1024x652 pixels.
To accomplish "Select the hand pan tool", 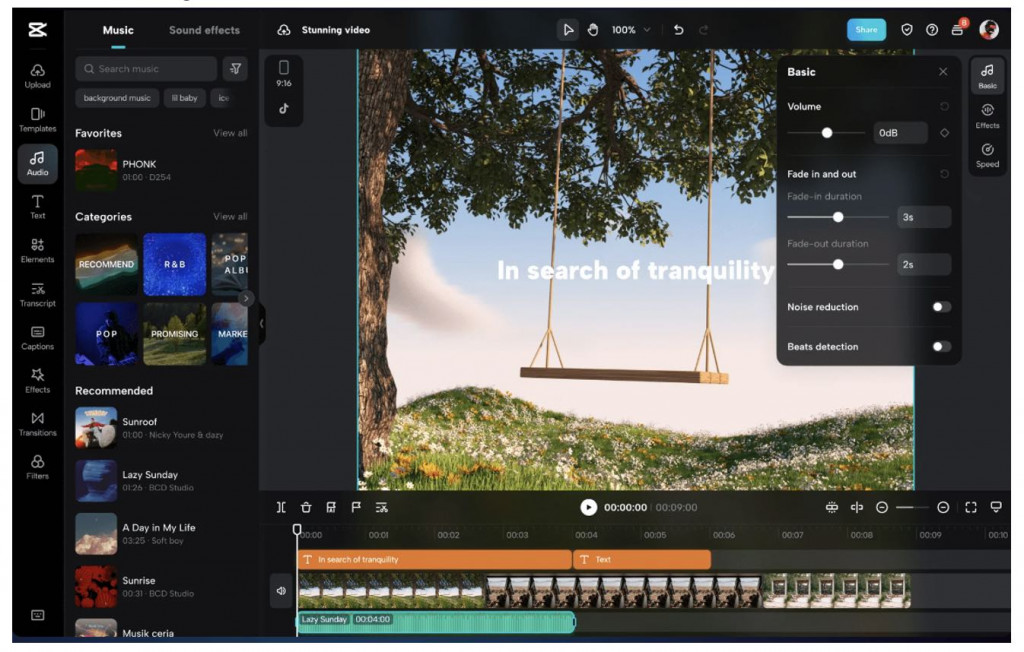I will pyautogui.click(x=593, y=30).
